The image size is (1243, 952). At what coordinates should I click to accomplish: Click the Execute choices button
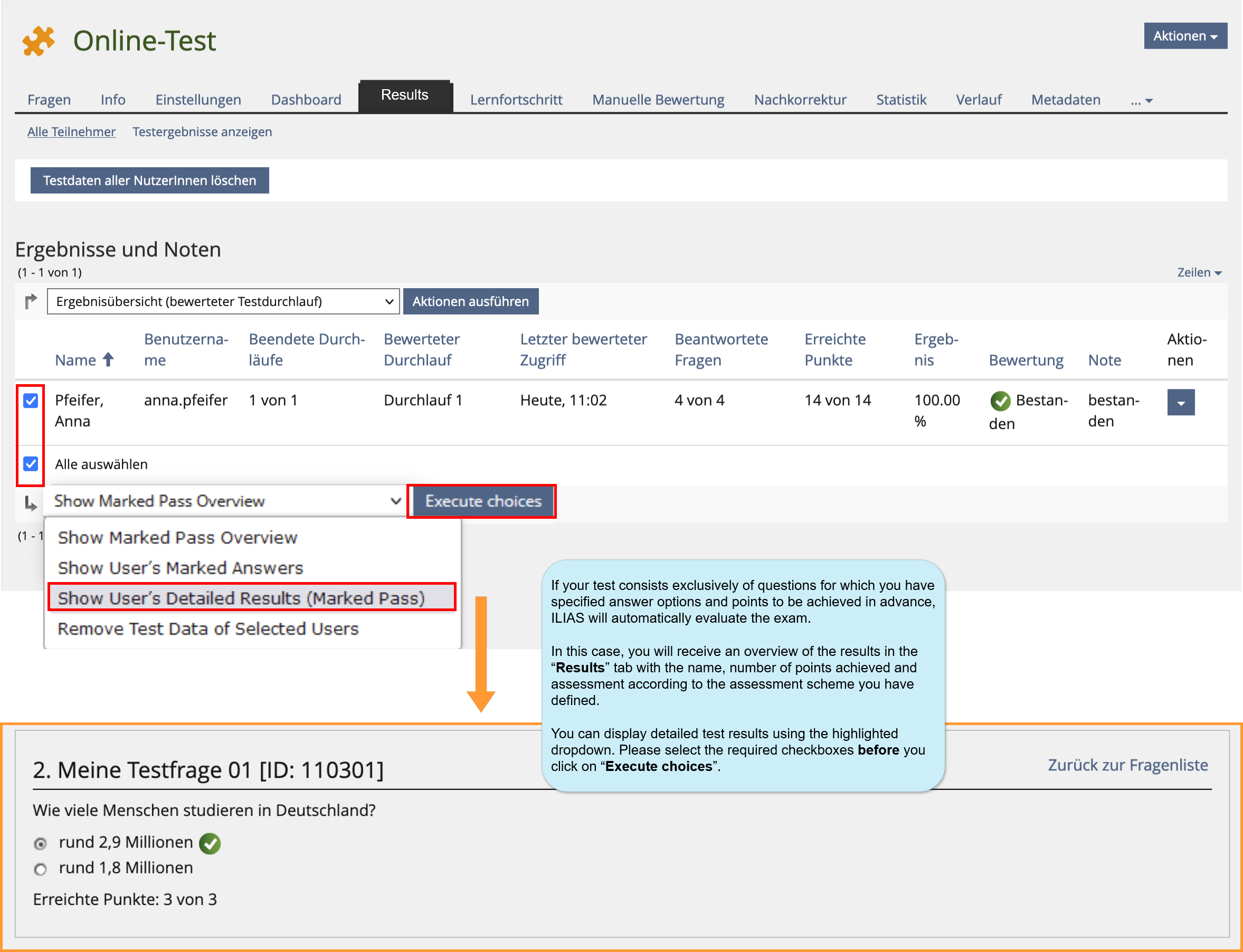pos(483,501)
